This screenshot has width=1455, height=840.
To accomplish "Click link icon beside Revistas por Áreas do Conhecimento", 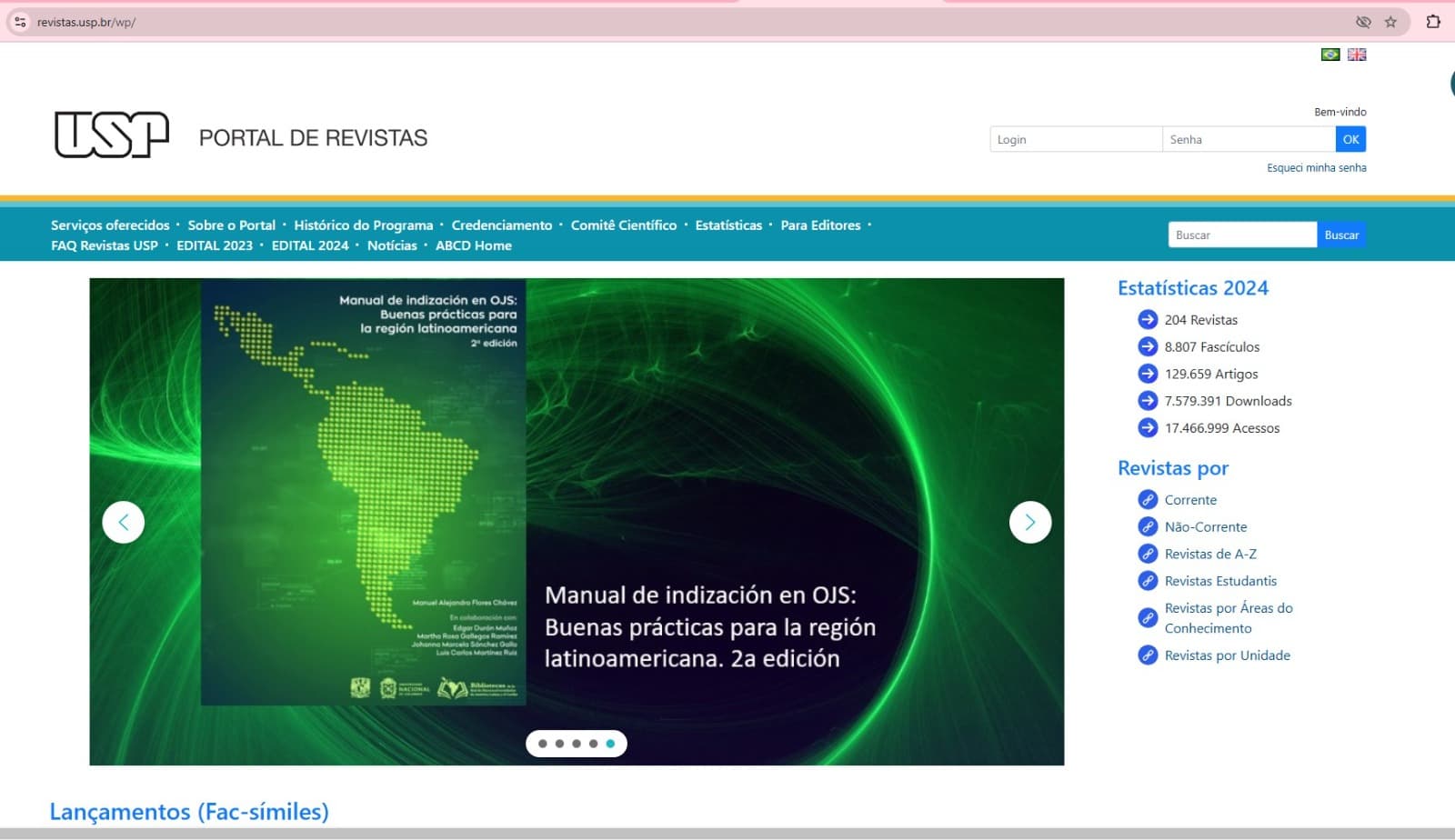I will (1148, 618).
